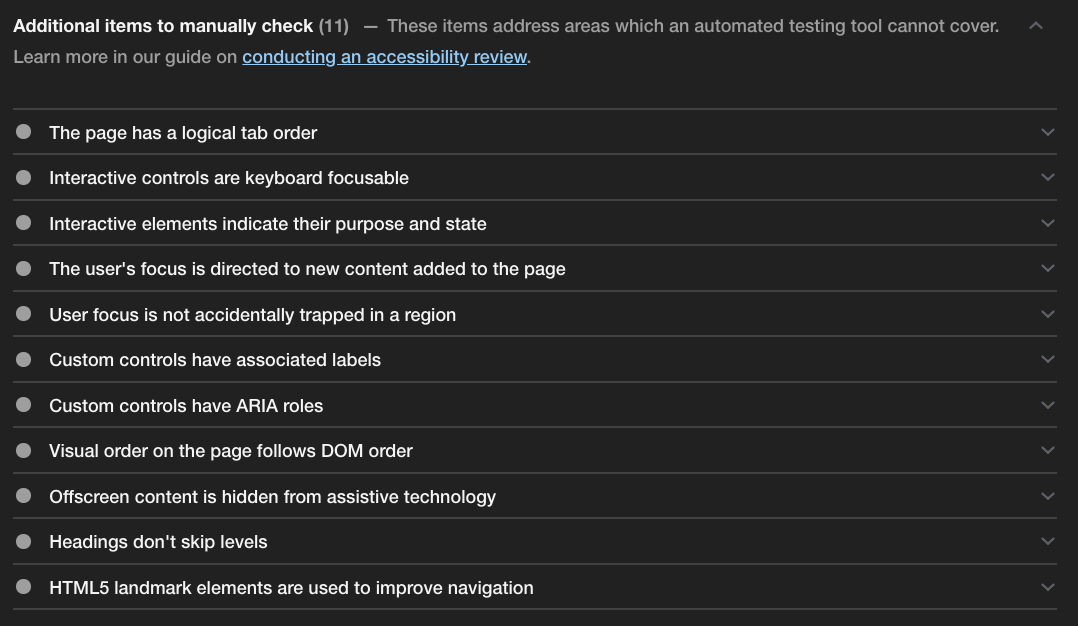Open The user's focus is directed audit row

point(535,269)
